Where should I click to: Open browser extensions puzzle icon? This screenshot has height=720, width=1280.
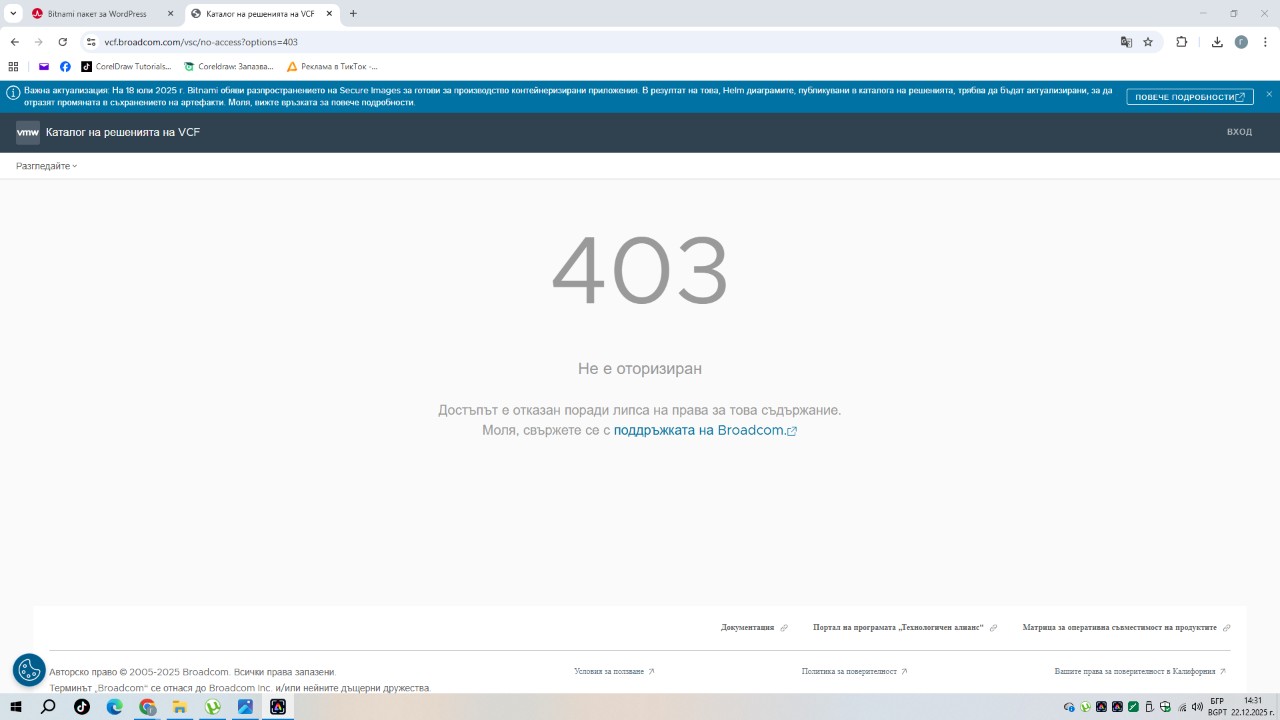click(1181, 42)
